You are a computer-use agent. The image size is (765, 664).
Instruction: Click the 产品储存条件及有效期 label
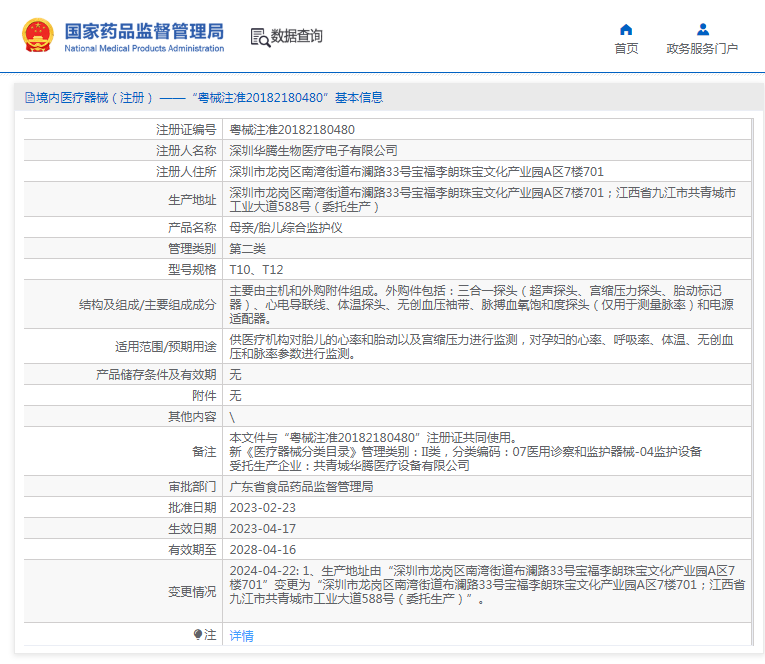[x=156, y=375]
